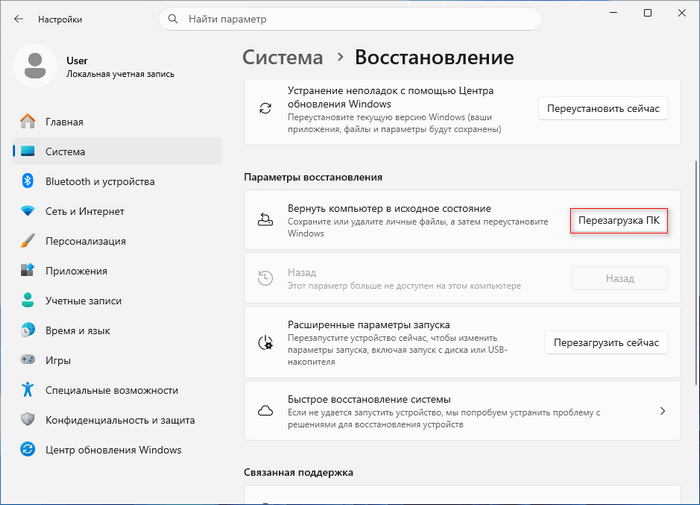Click the paintbrush Персонализация icon
The height and width of the screenshot is (505, 700).
[28, 241]
